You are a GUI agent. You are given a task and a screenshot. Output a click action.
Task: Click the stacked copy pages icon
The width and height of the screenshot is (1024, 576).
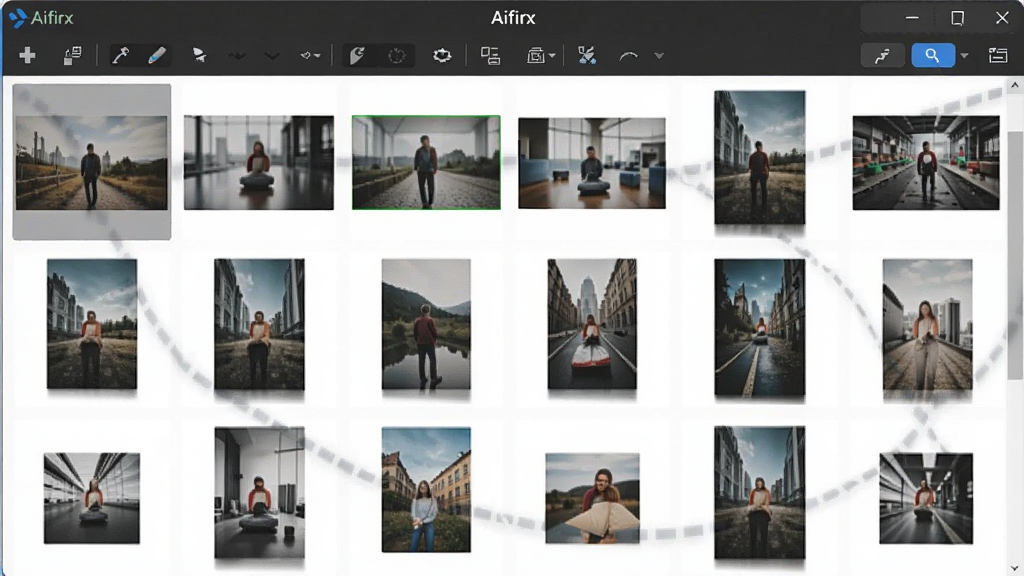click(x=72, y=56)
